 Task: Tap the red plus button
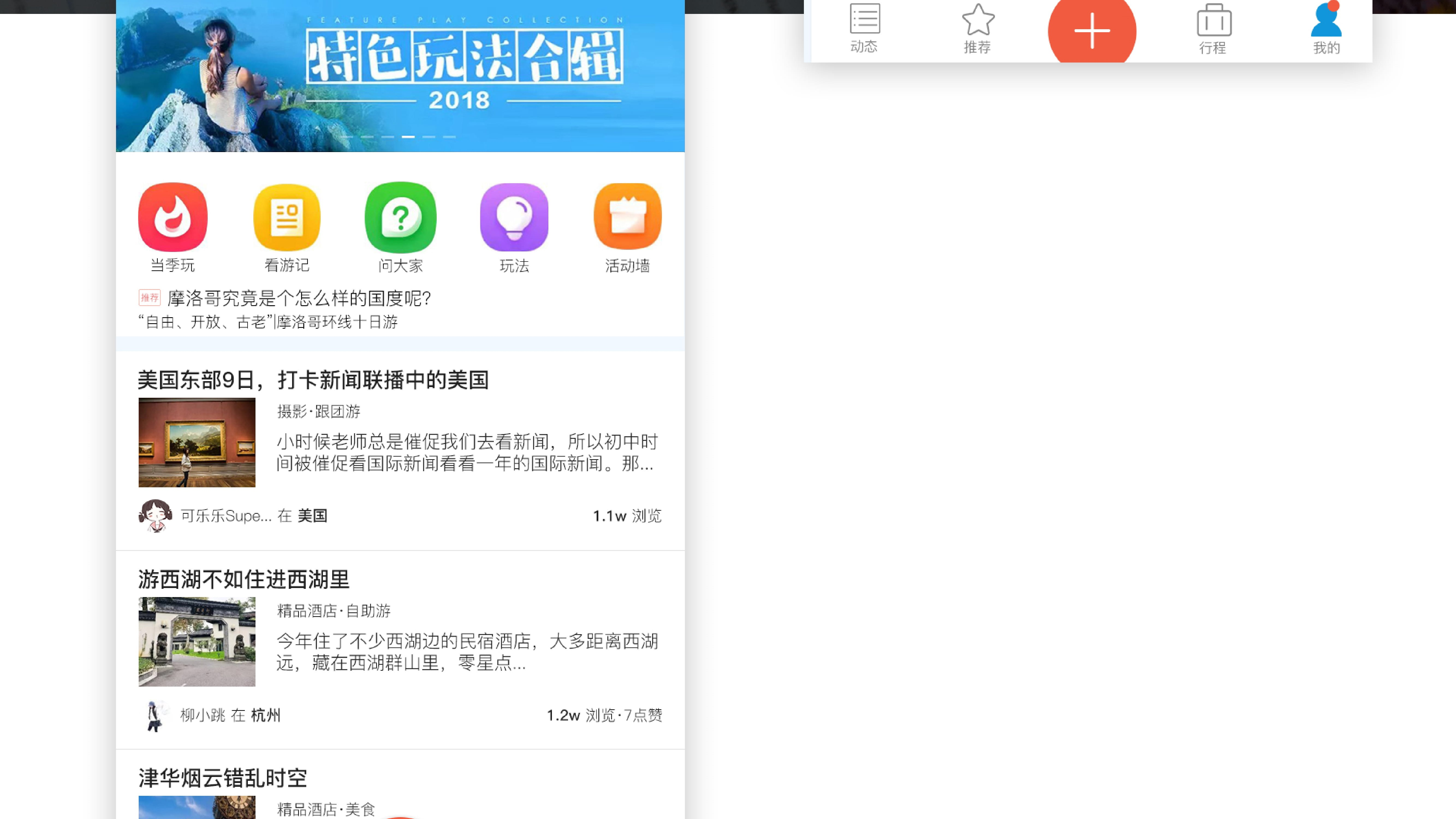click(1092, 30)
